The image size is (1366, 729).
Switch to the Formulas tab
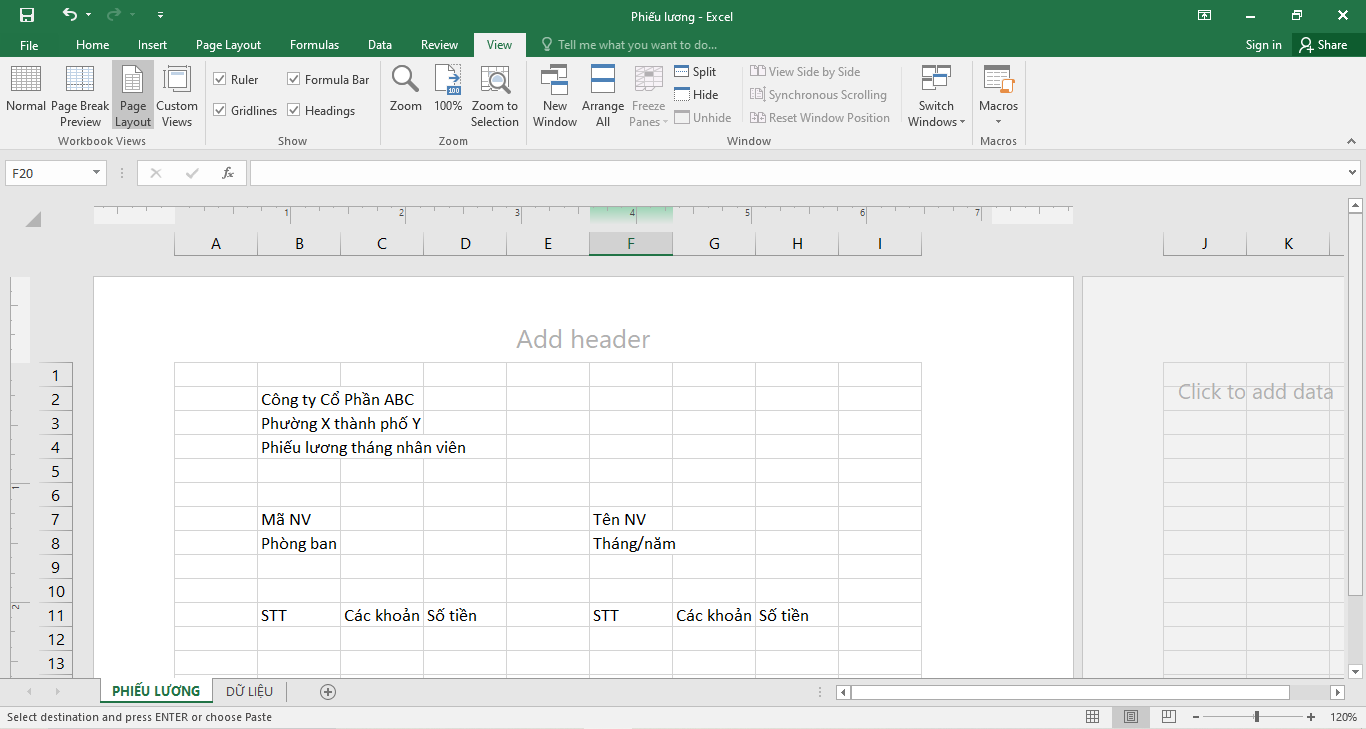[x=314, y=45]
